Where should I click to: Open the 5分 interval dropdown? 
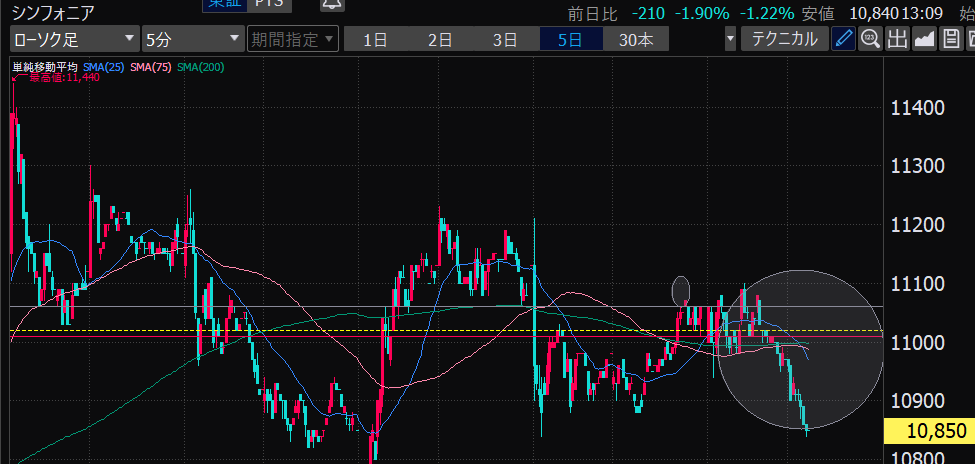tap(192, 40)
